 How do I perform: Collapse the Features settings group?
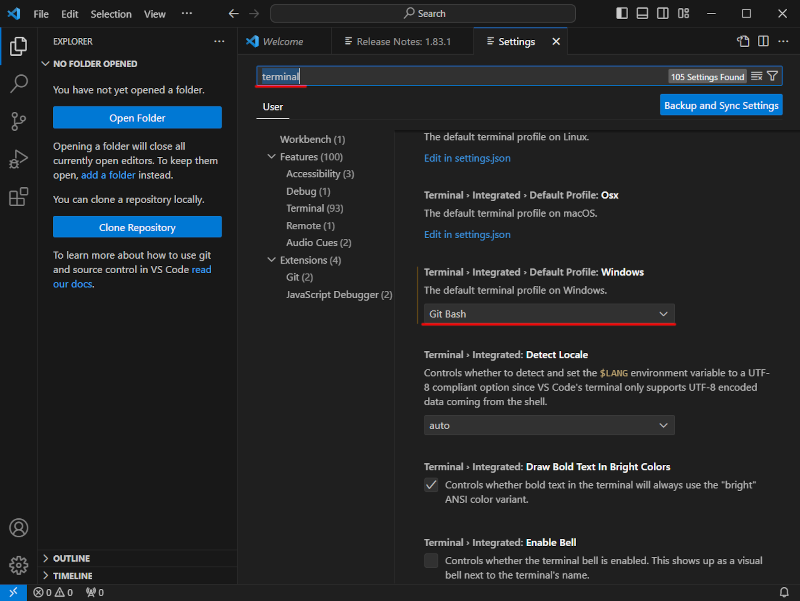click(271, 157)
